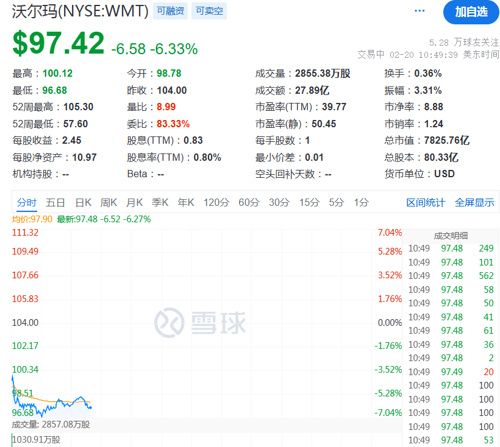Click the 5.28 万球友关注 follower count
The height and width of the screenshot is (447, 500).
pyautogui.click(x=464, y=43)
